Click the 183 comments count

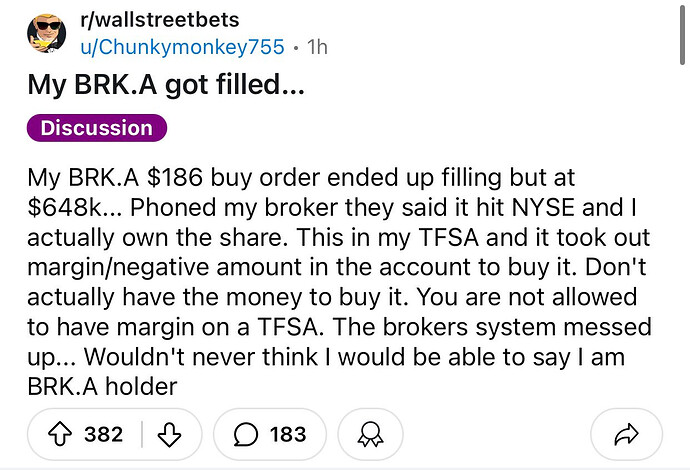(x=288, y=434)
